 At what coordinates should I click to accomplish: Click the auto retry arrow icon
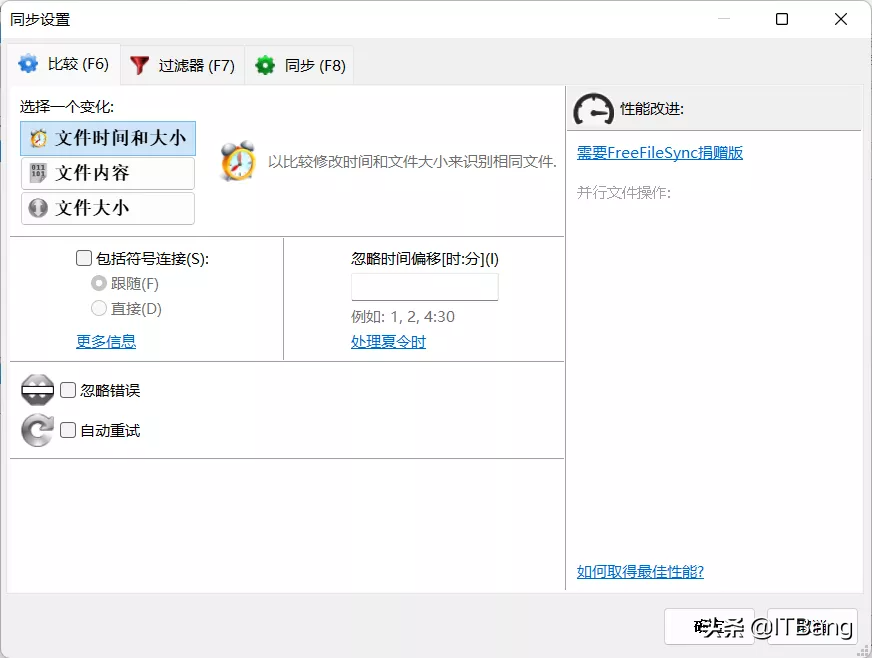click(38, 431)
